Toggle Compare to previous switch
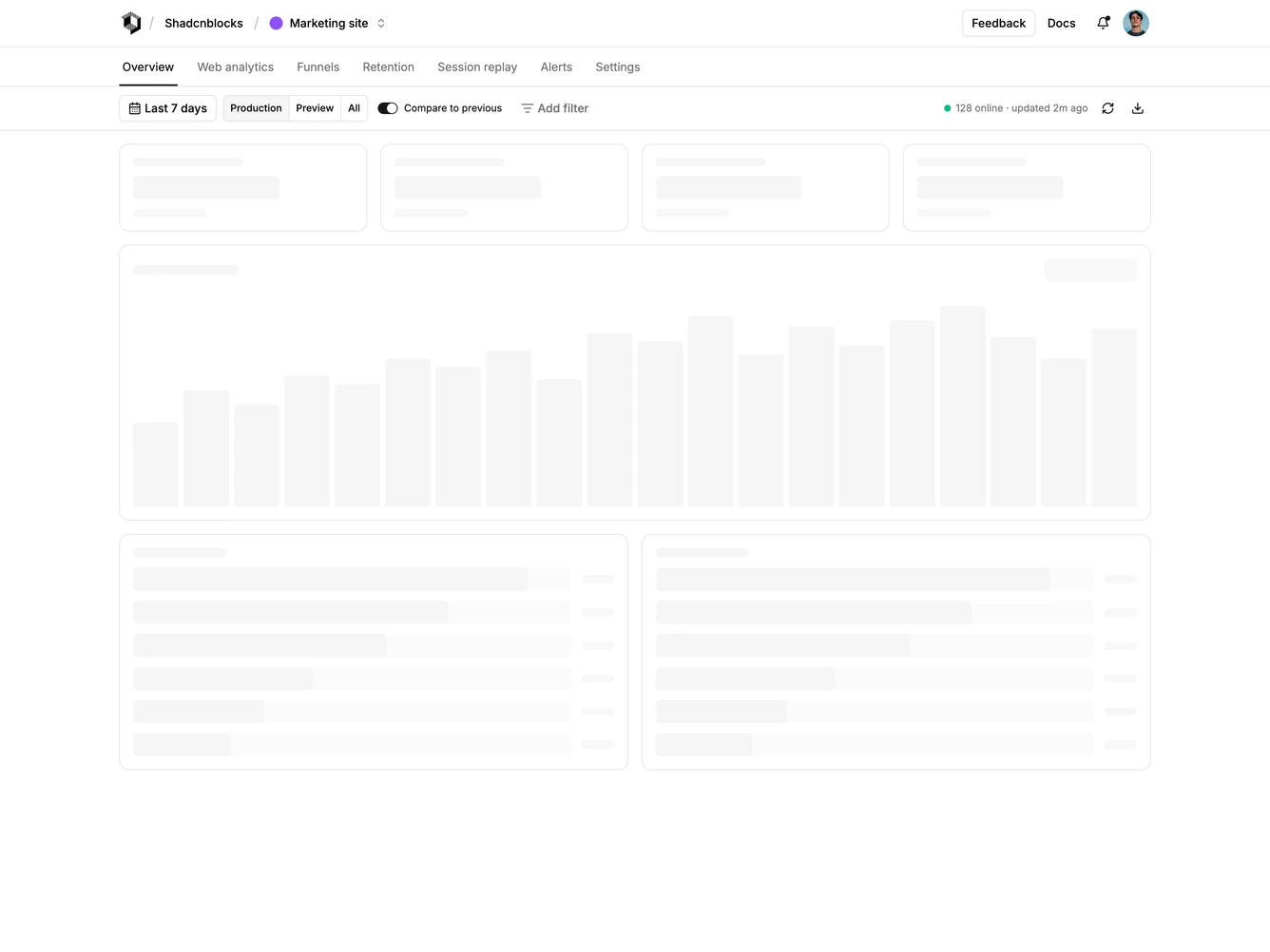 [388, 108]
